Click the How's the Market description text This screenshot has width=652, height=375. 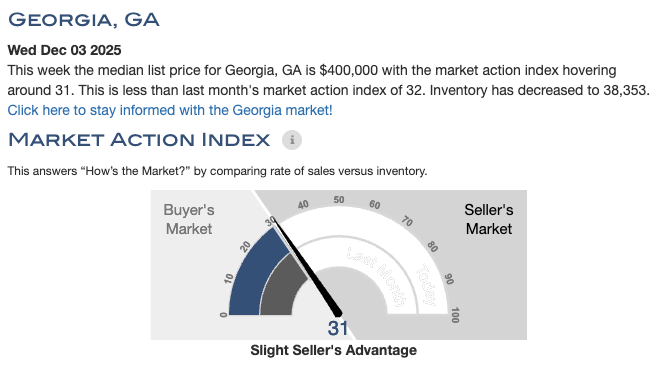pos(217,171)
